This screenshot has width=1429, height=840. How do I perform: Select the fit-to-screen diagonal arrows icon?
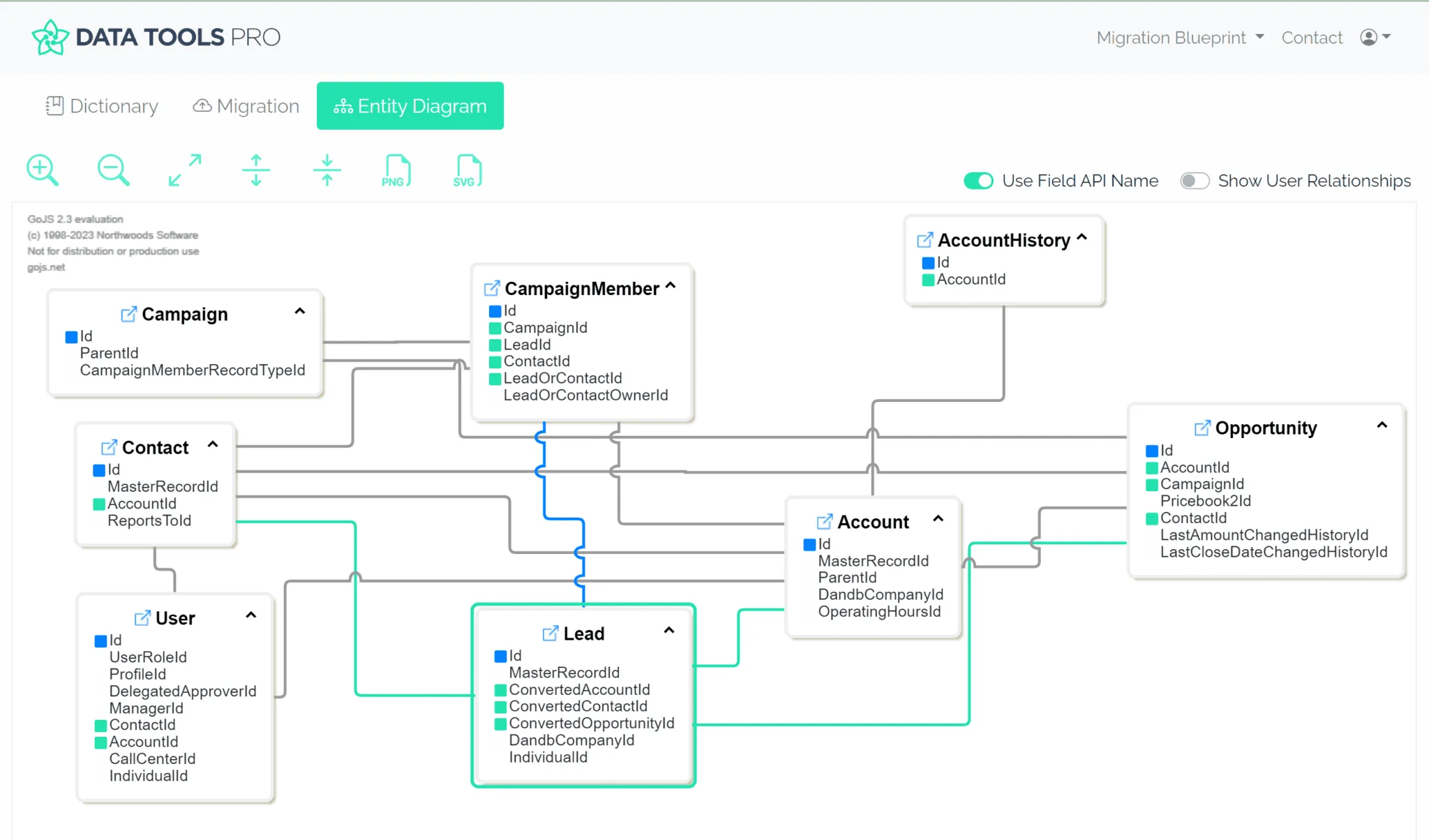pyautogui.click(x=184, y=170)
